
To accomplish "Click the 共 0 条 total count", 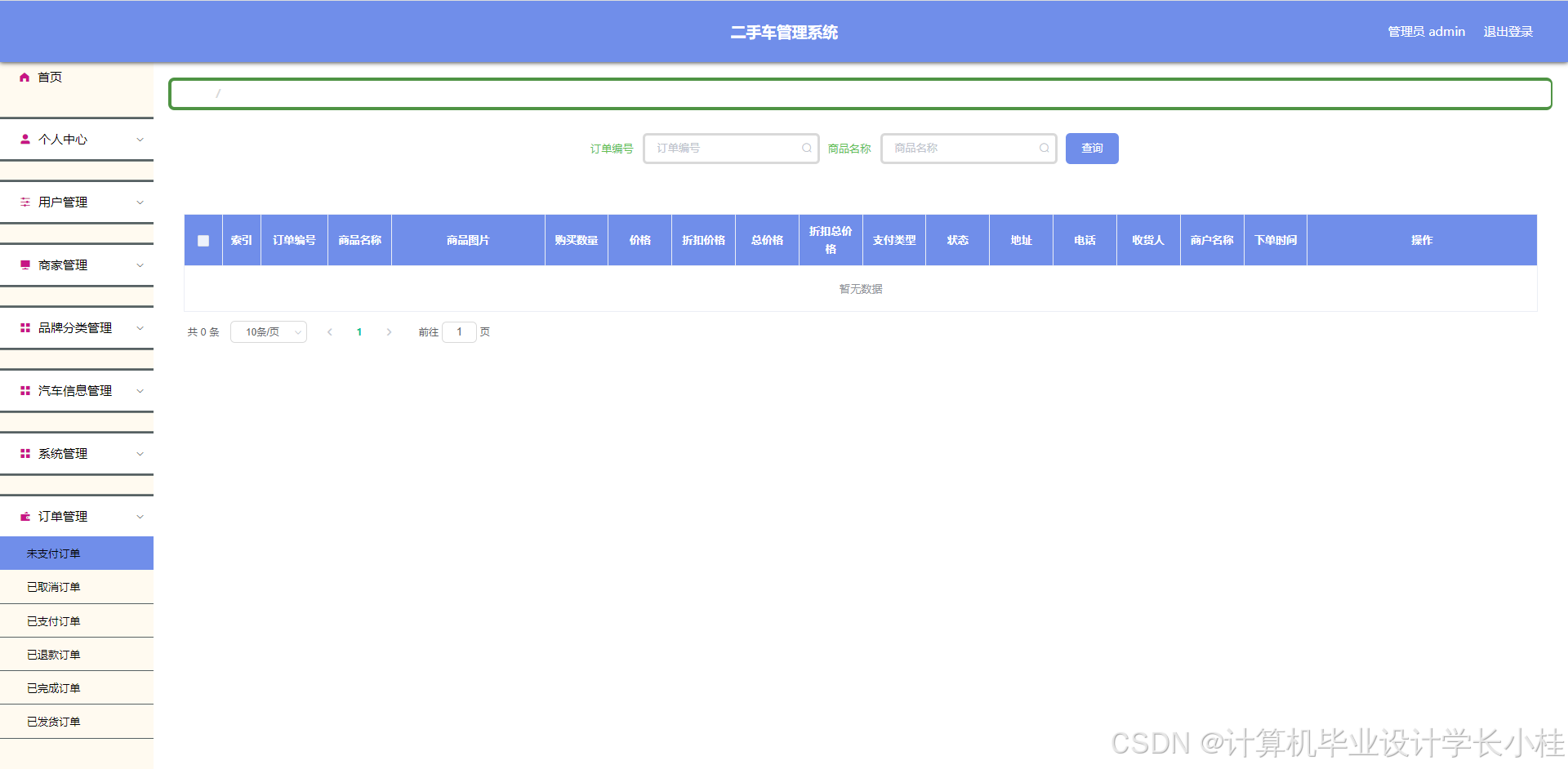I will [x=203, y=332].
